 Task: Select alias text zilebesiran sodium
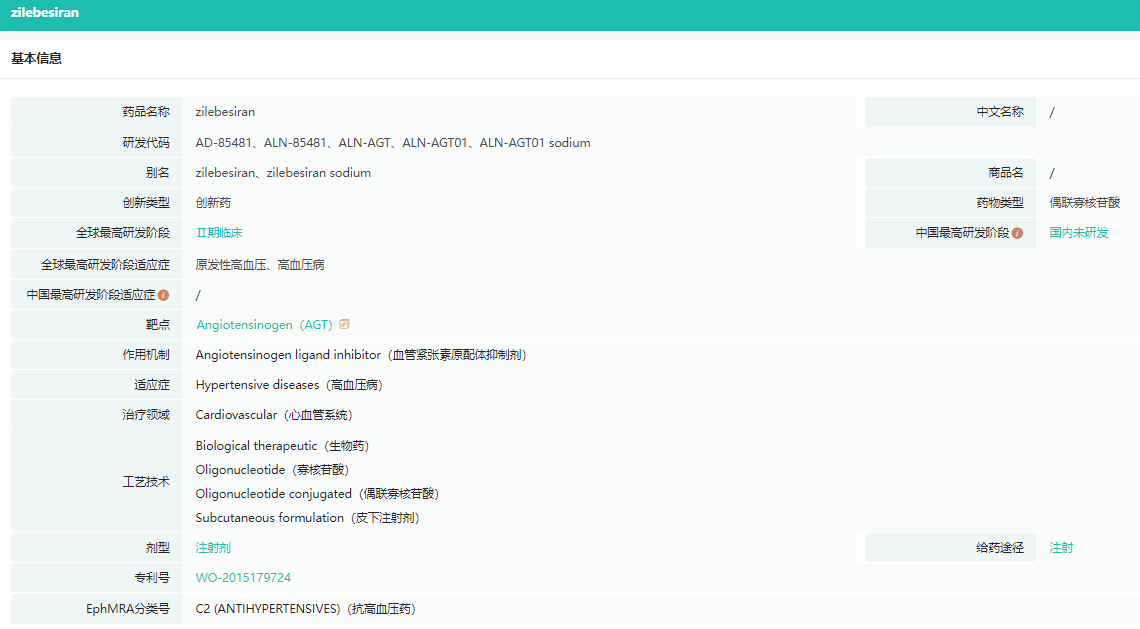point(318,172)
